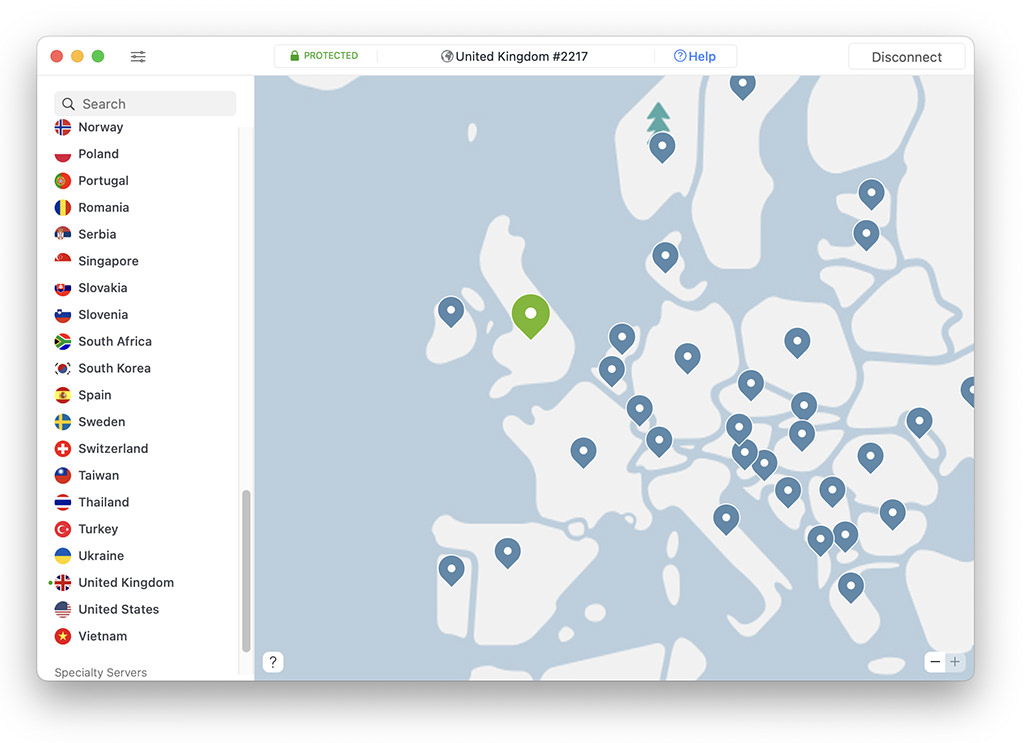Click the question mark map help button
The width and height of the screenshot is (1024, 743).
273,662
